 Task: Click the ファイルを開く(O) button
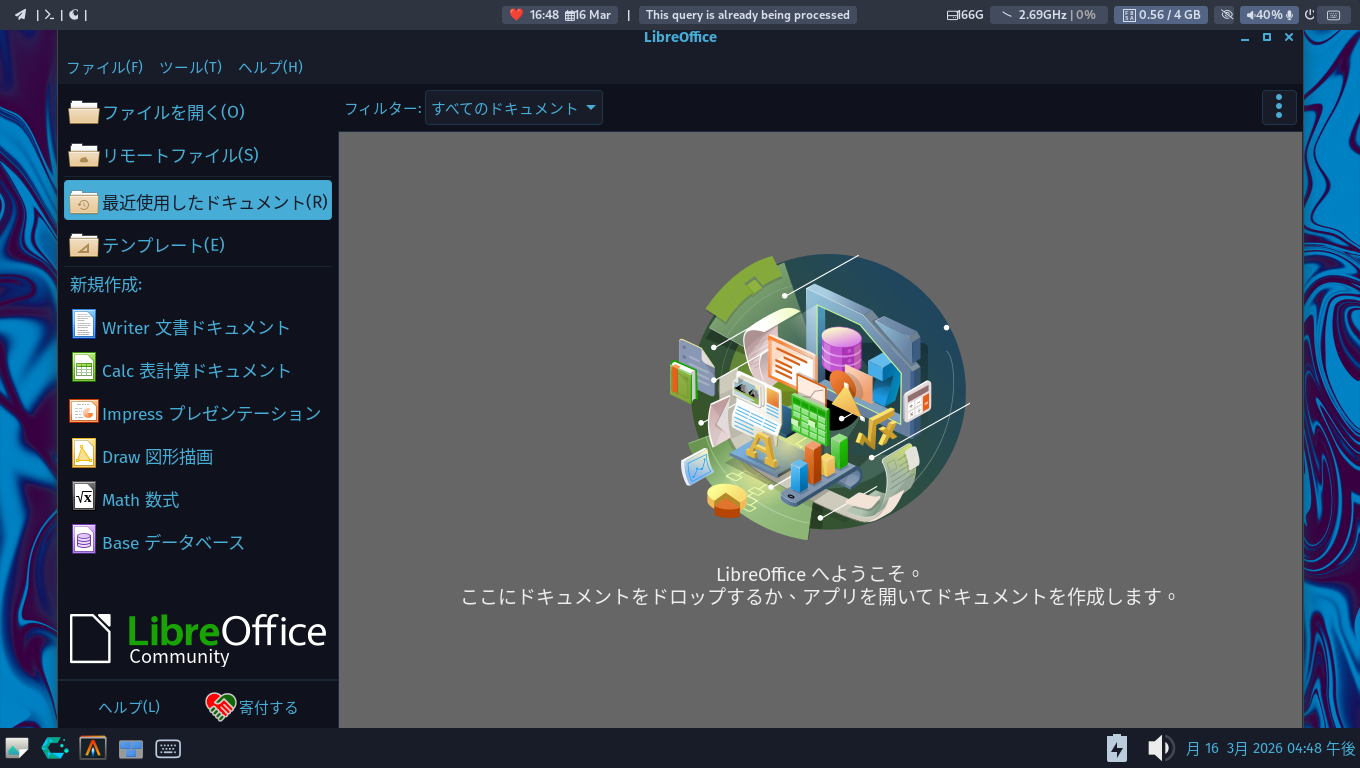click(198, 112)
